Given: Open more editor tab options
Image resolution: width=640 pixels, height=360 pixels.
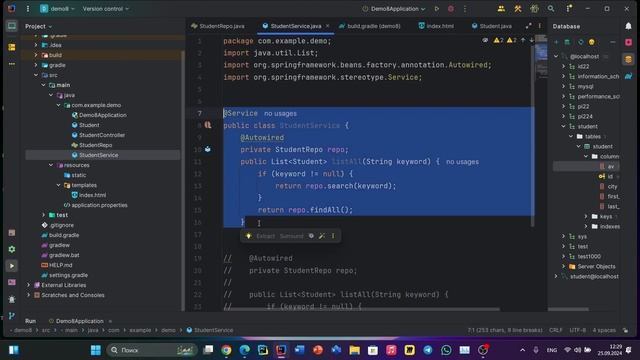Looking at the screenshot, I should pyautogui.click(x=540, y=26).
